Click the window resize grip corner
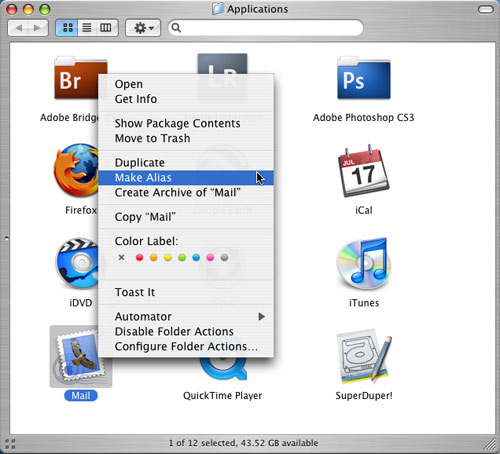 point(490,444)
